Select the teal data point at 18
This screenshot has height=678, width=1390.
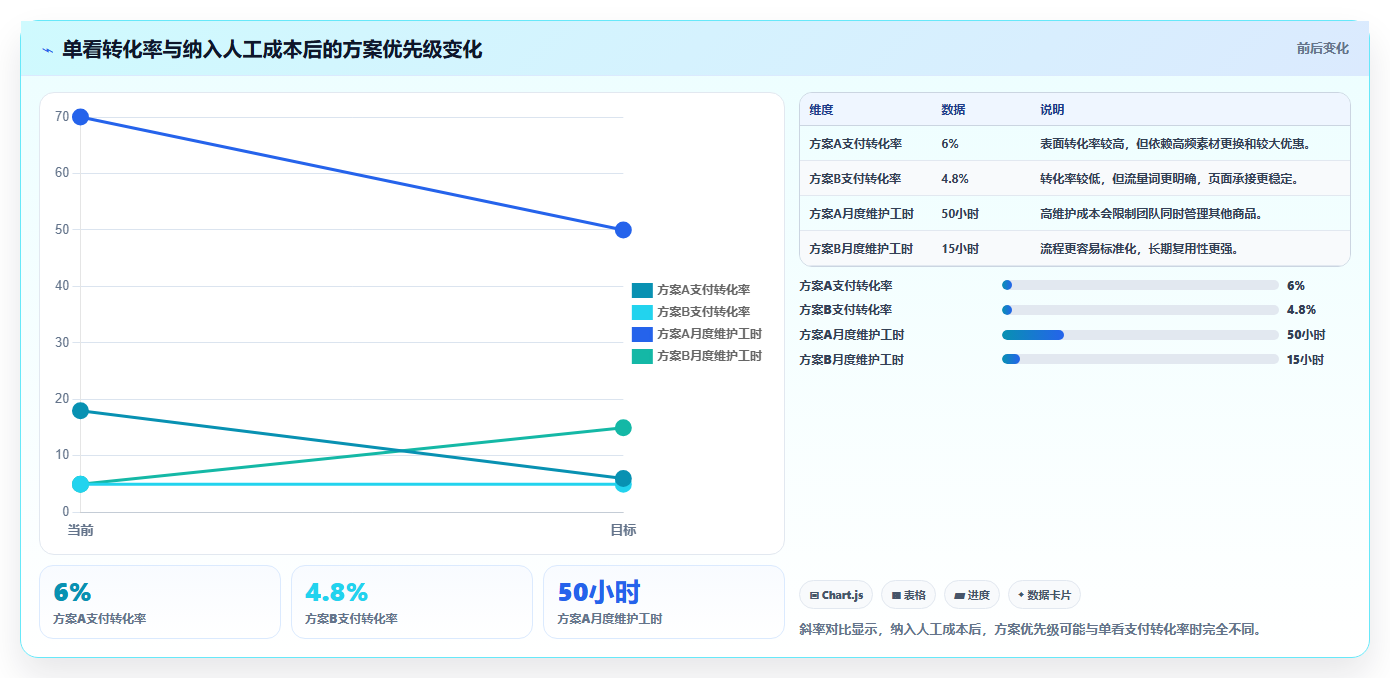point(81,411)
